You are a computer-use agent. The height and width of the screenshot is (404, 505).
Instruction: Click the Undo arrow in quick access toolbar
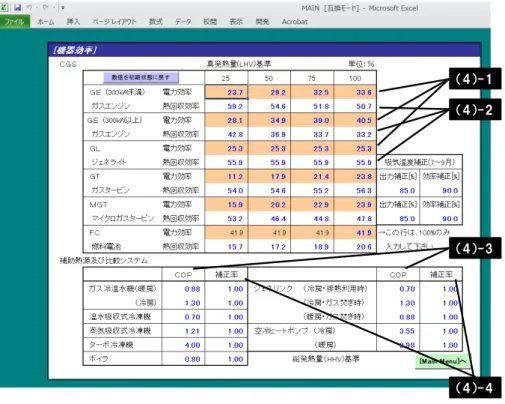29,7
